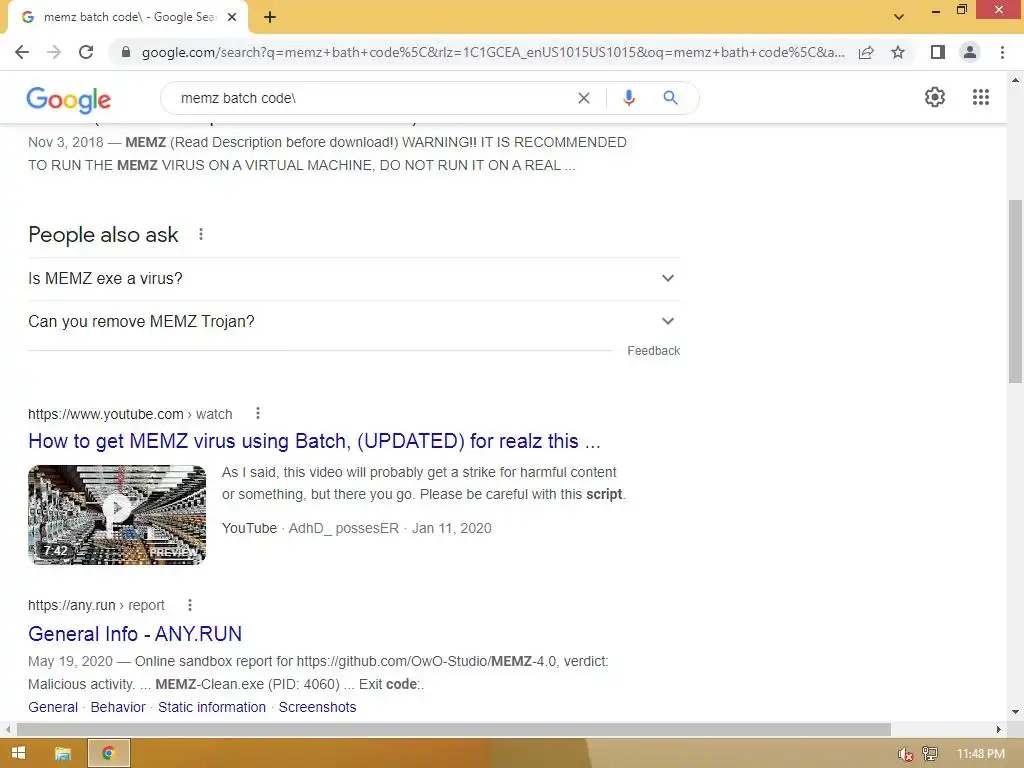Open the Windows Start menu
The height and width of the screenshot is (768, 1024).
click(x=18, y=754)
